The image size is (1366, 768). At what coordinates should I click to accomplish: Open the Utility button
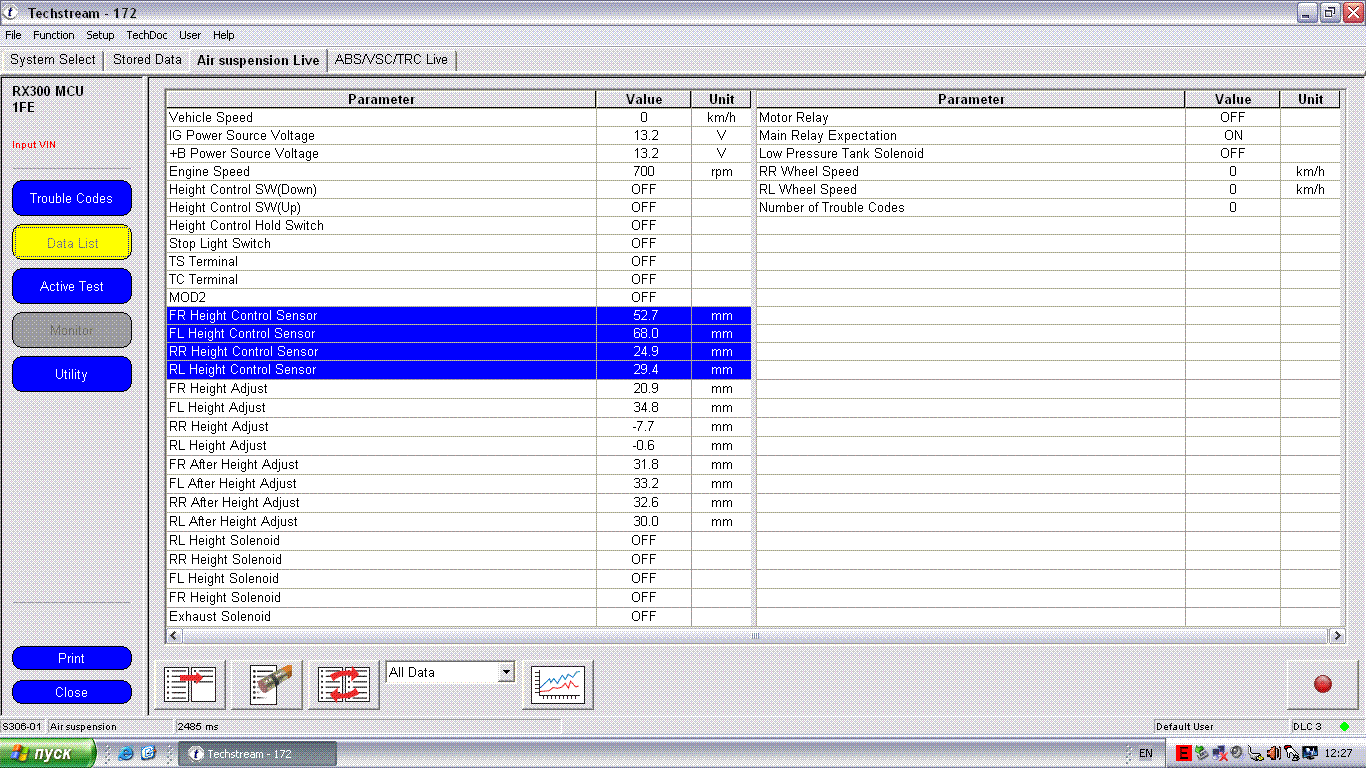(x=72, y=374)
